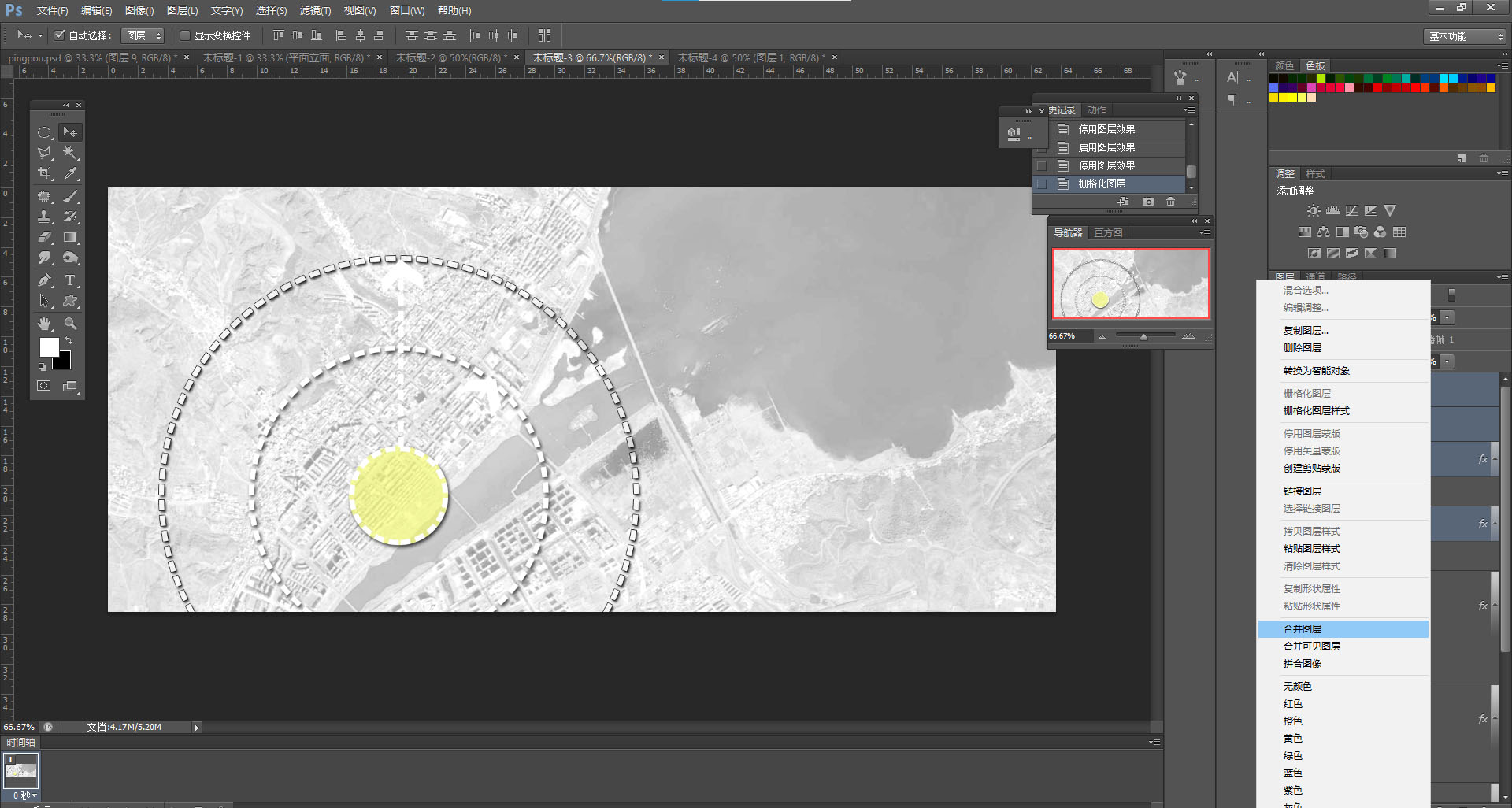The height and width of the screenshot is (808, 1512).
Task: Enable the 显示变换控件 checkbox
Action: coord(185,35)
